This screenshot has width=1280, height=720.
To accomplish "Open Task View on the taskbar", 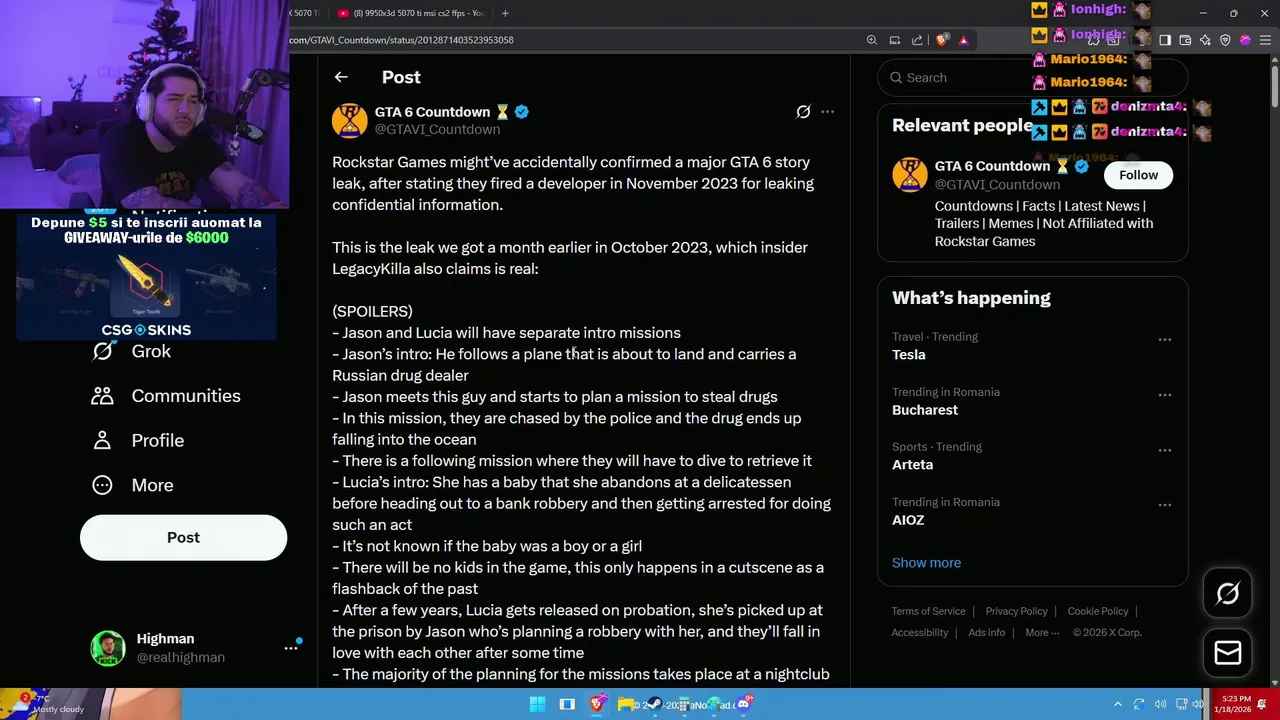I will pos(567,704).
